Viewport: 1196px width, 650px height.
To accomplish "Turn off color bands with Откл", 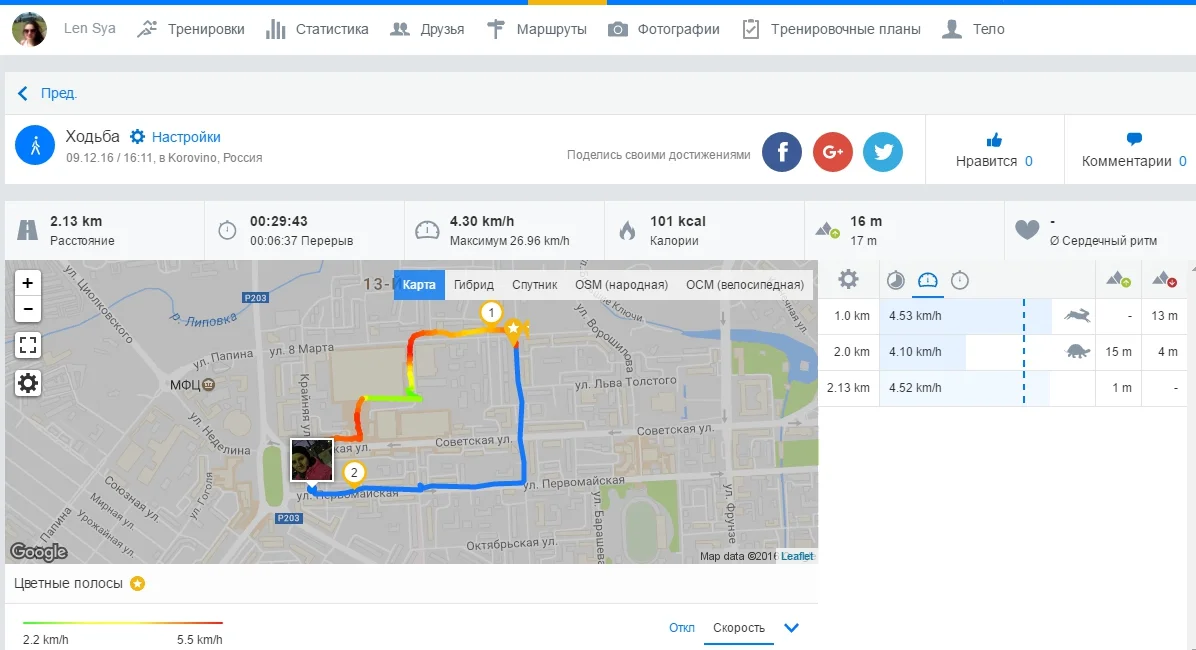I will [x=682, y=628].
